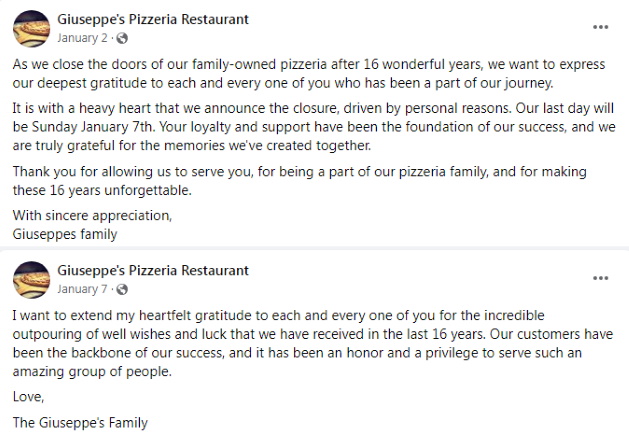This screenshot has width=629, height=437.
Task: Click the globe privacy icon beside January 7
Action: [x=122, y=289]
